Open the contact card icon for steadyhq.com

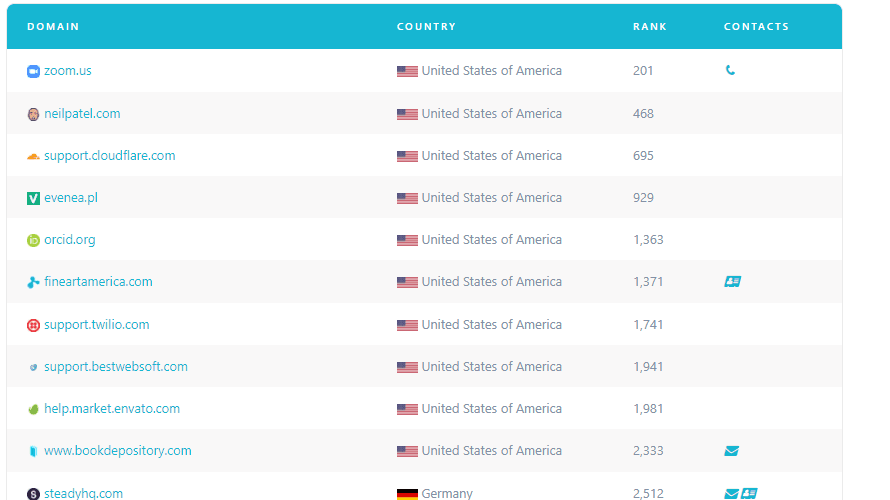pyautogui.click(x=749, y=494)
